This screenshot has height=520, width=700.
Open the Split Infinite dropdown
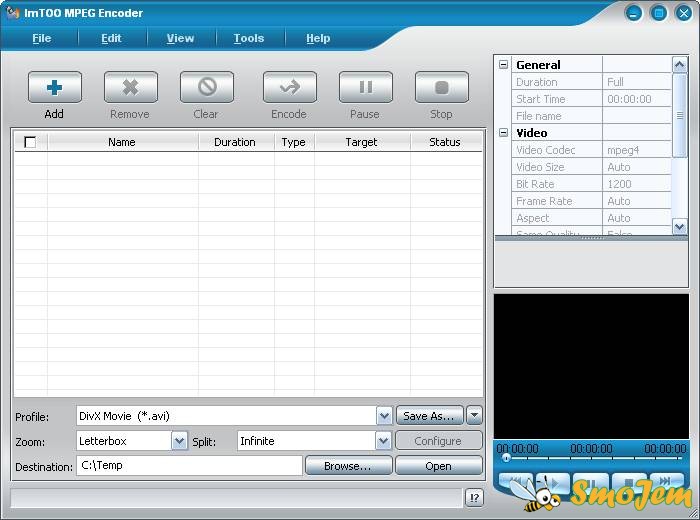tap(383, 441)
